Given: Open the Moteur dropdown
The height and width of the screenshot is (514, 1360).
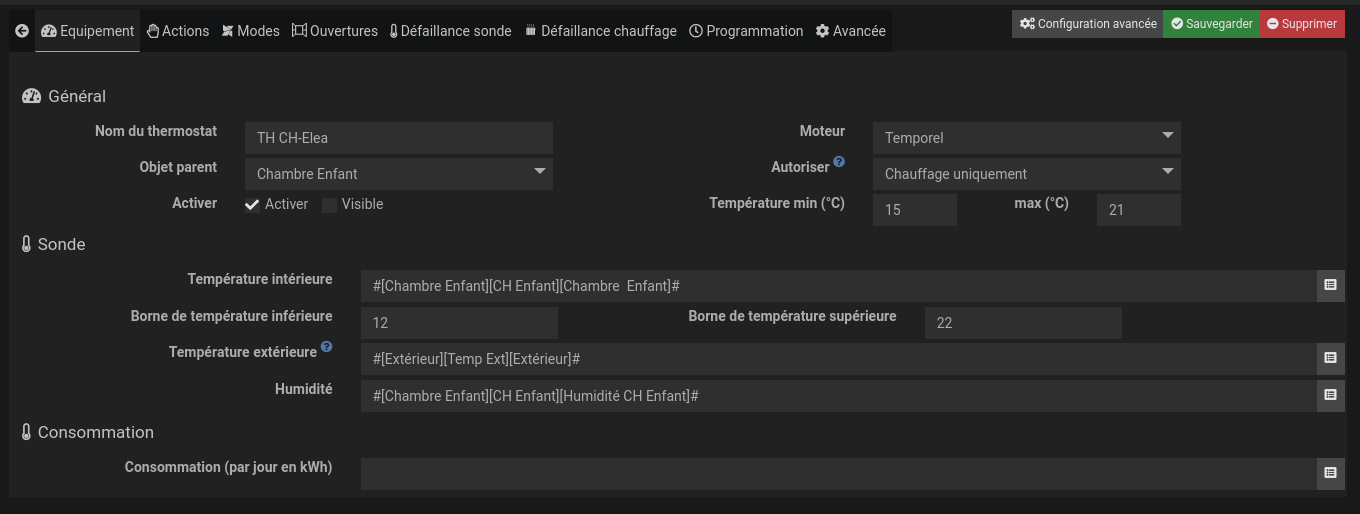Looking at the screenshot, I should click(x=1026, y=138).
